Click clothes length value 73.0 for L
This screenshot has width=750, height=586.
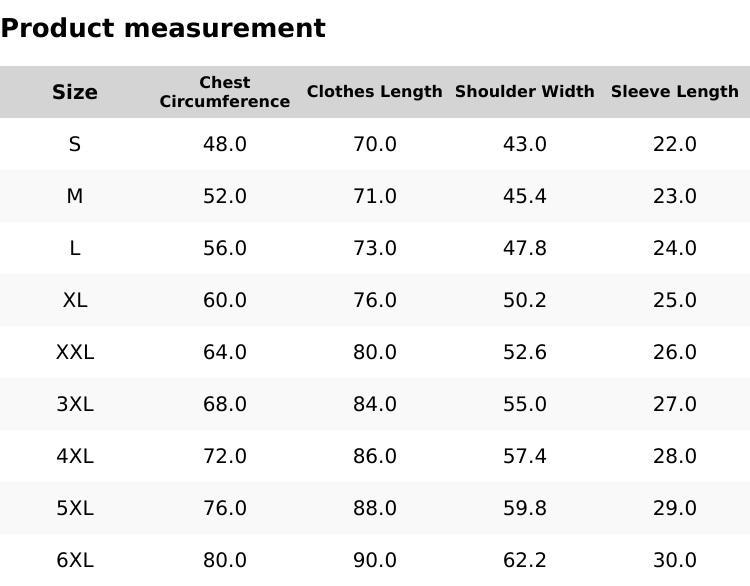[x=375, y=248]
